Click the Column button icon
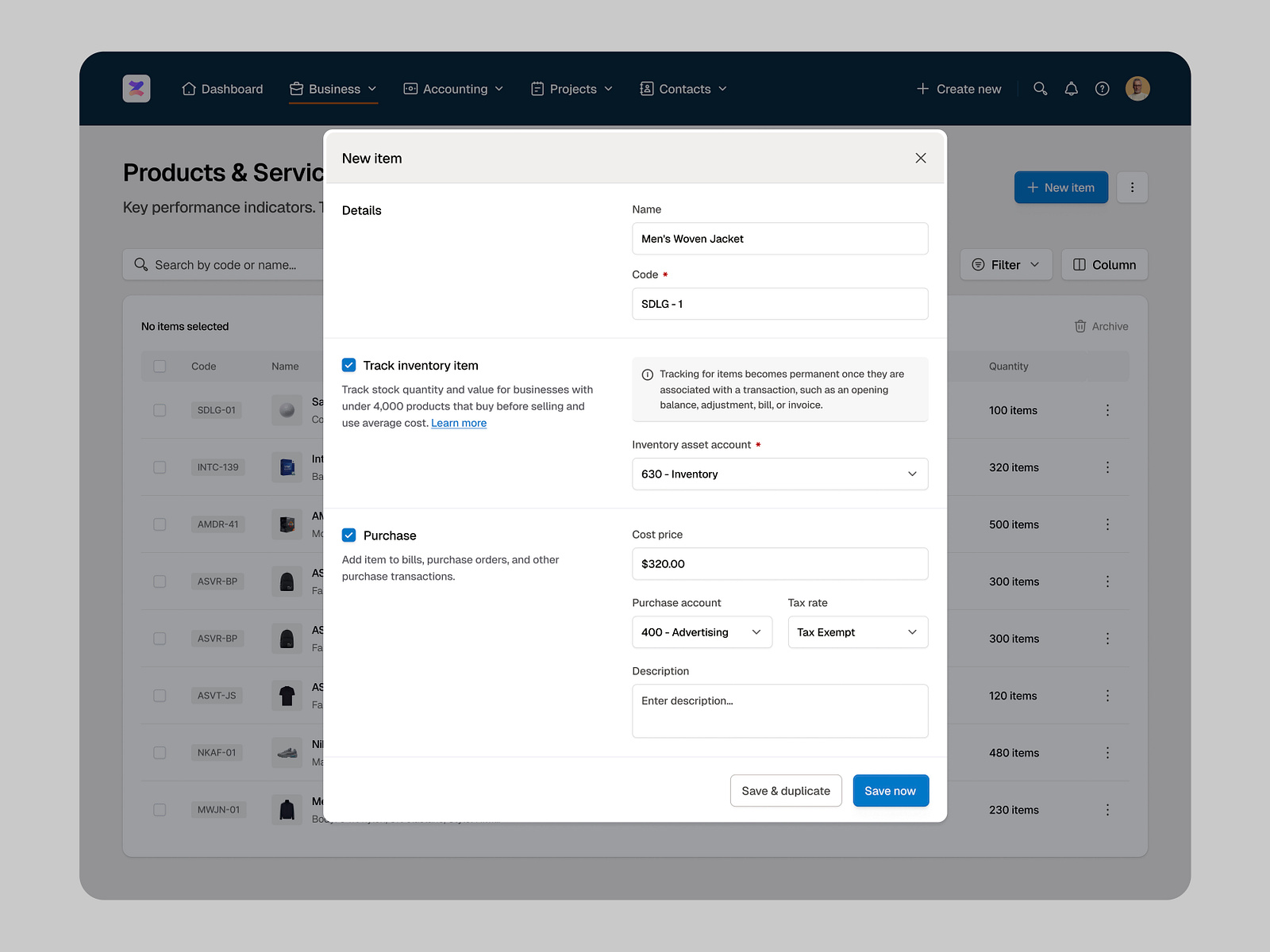 pyautogui.click(x=1081, y=264)
